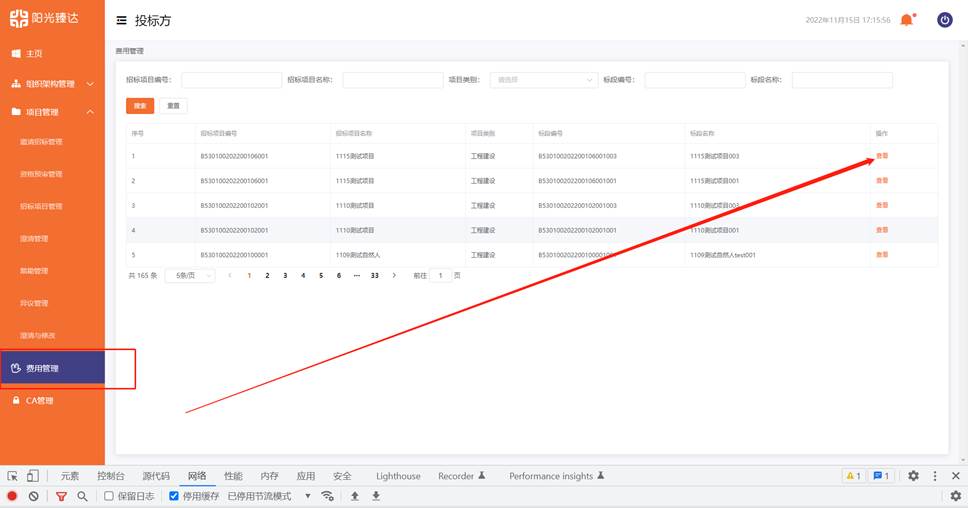Toggle the network filter funnel icon
The width and height of the screenshot is (968, 508).
[x=61, y=496]
